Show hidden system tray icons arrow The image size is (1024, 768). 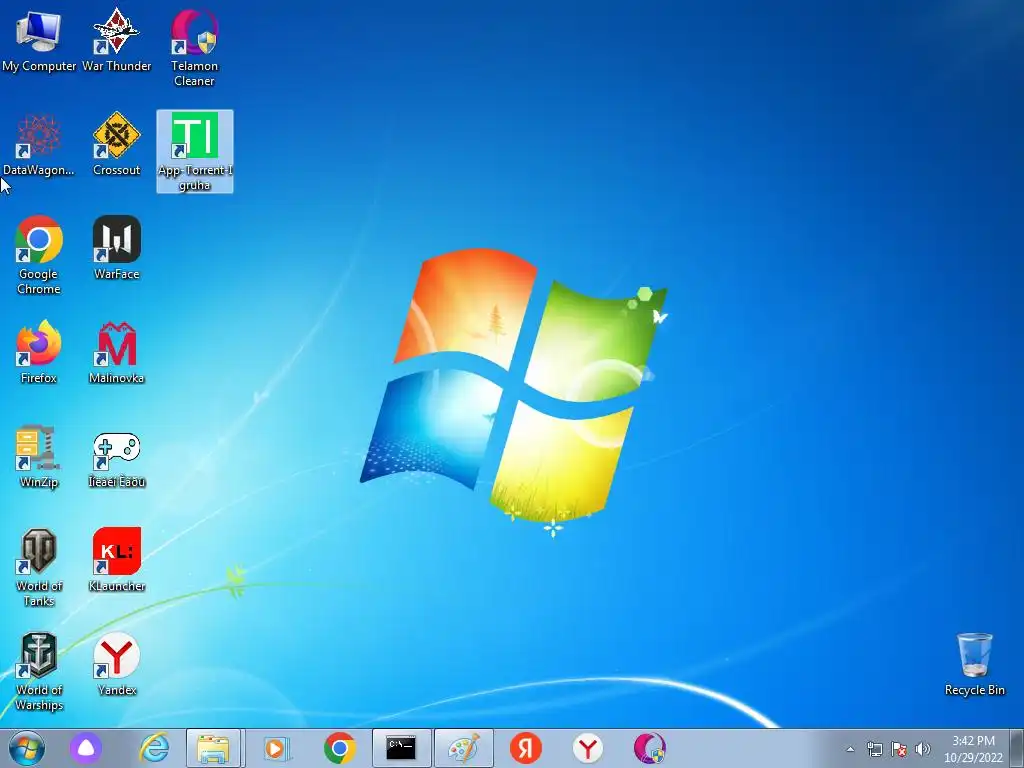coord(850,749)
